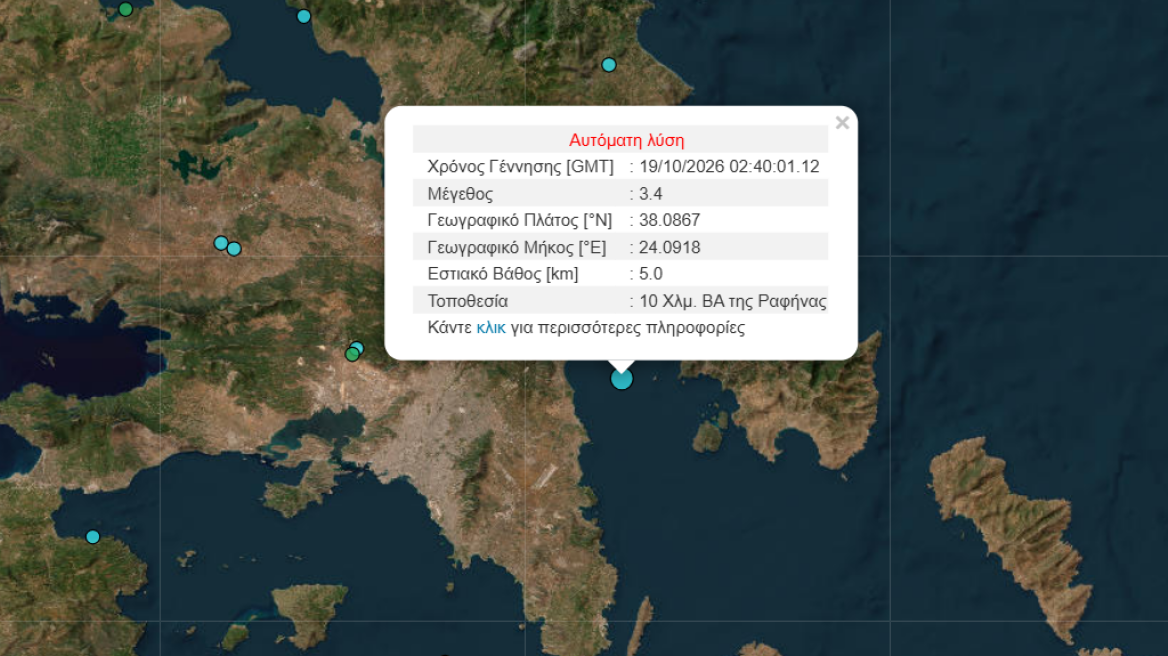Click the latitude value 38.0867
Viewport: 1168px width, 656px height.
point(669,220)
